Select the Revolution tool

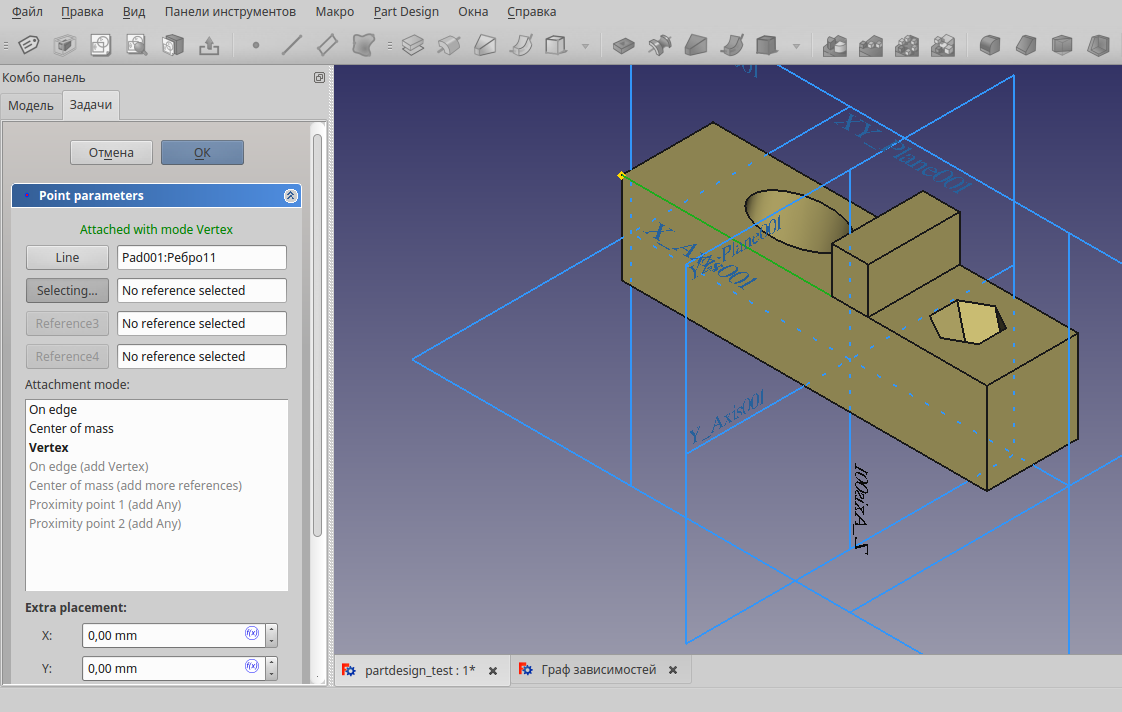pos(449,45)
